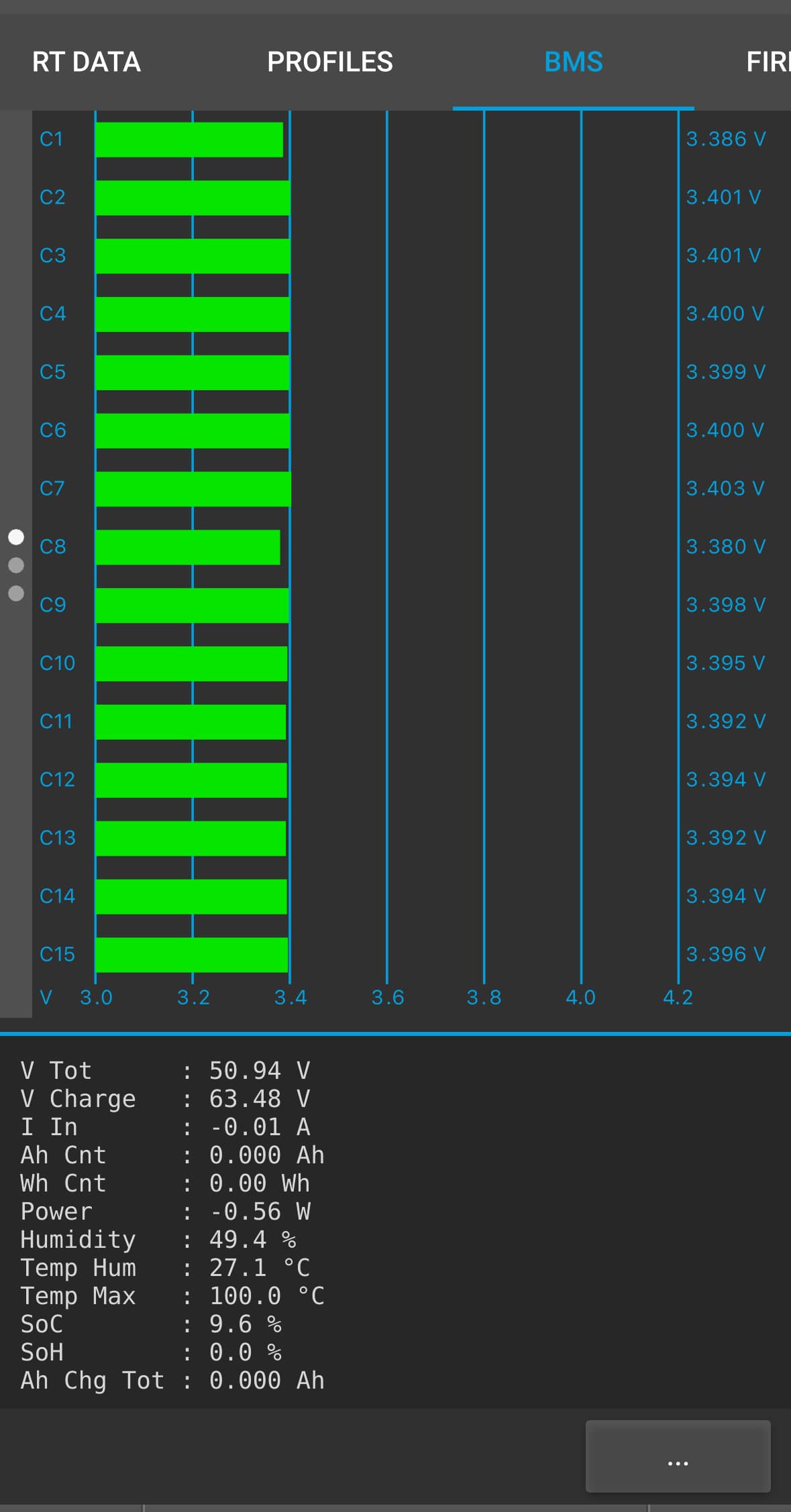The height and width of the screenshot is (1512, 791).
Task: Click the V Tot 50.94 V readout
Action: [165, 1071]
